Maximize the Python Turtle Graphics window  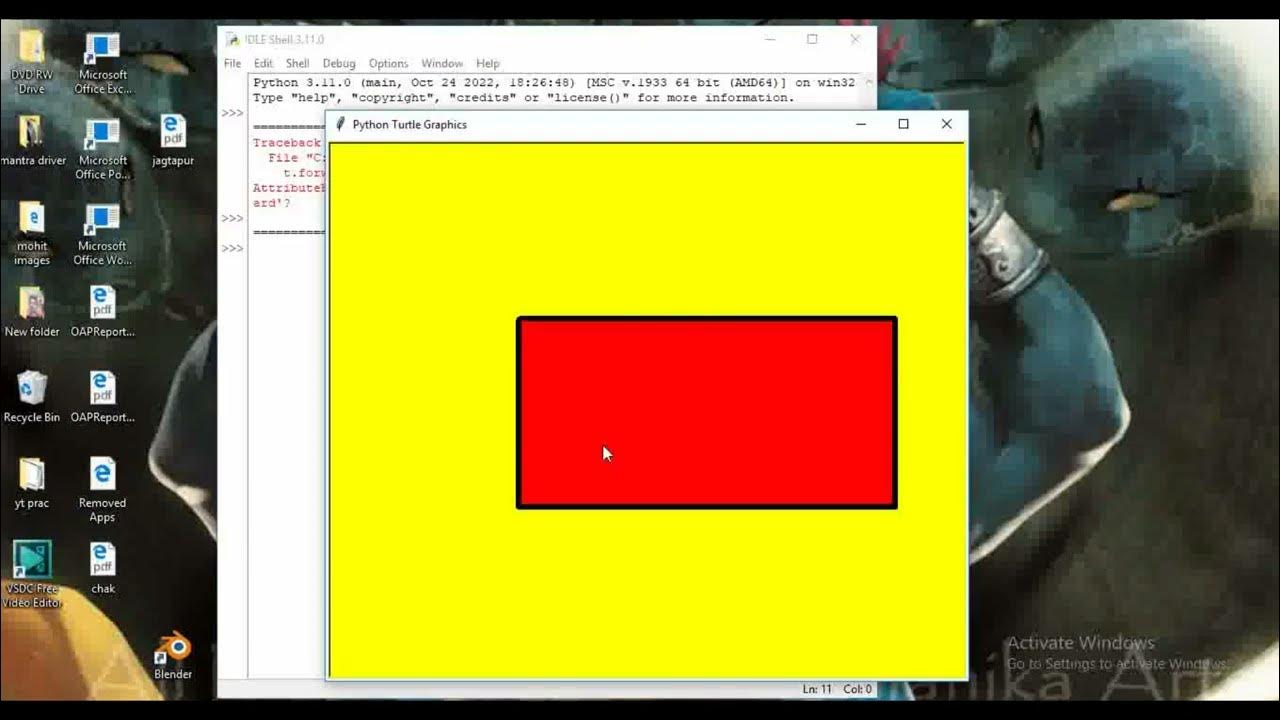[x=904, y=124]
